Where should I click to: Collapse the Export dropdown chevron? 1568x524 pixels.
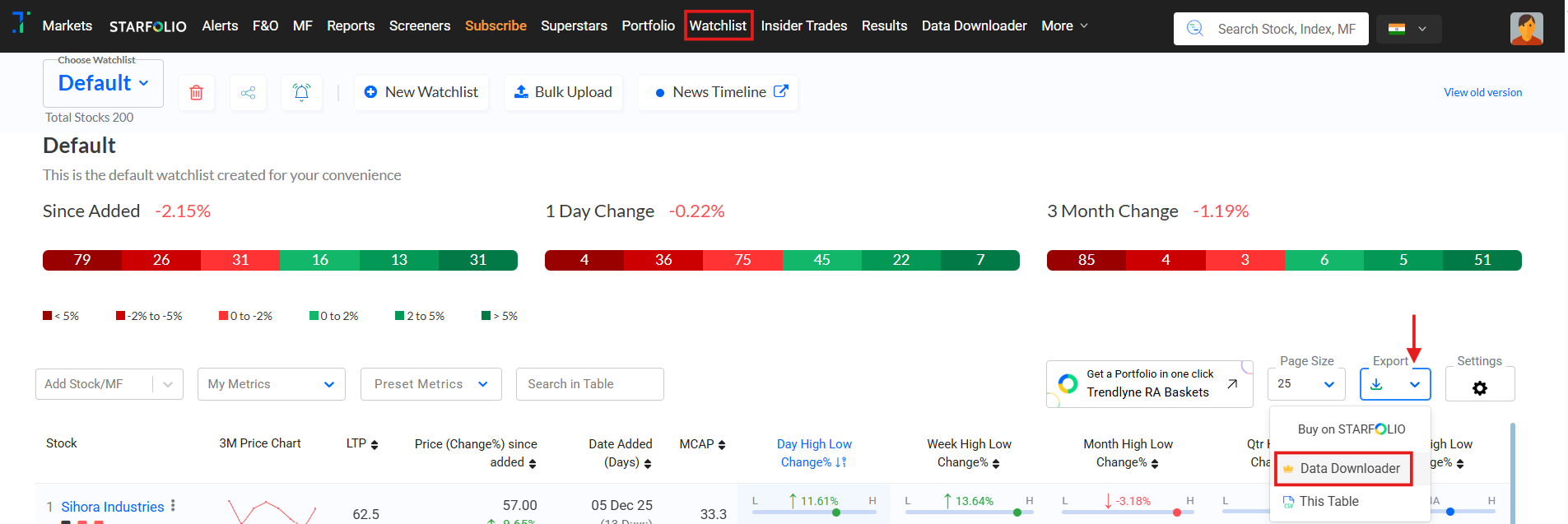tap(1415, 384)
